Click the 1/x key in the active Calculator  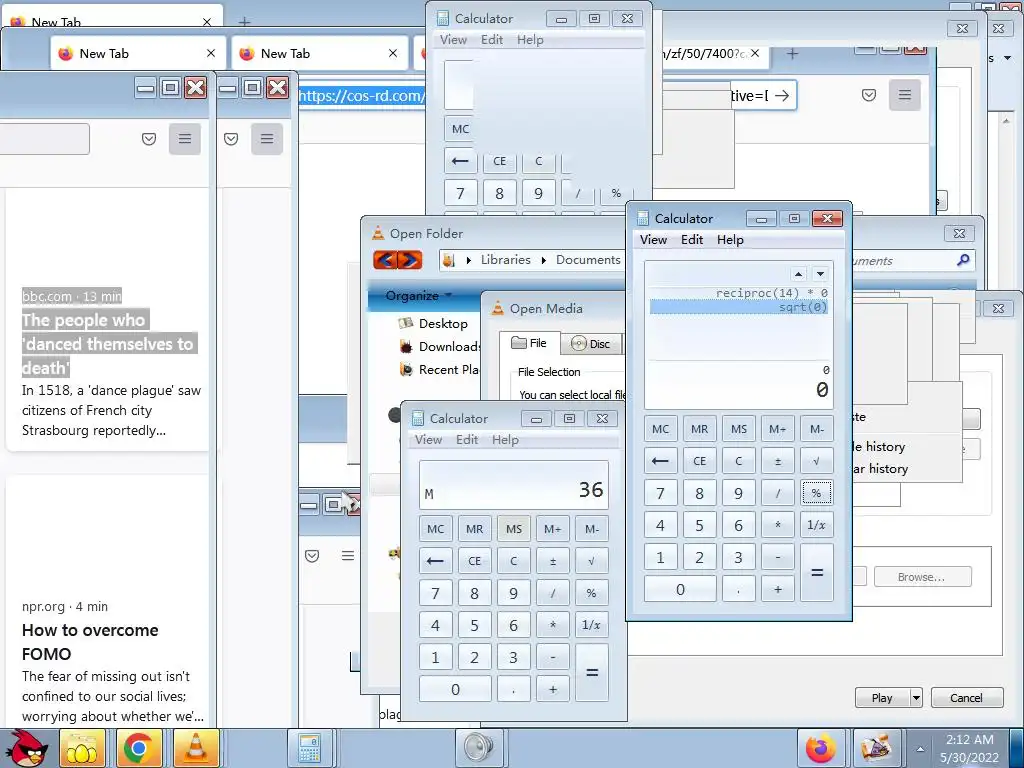click(816, 525)
